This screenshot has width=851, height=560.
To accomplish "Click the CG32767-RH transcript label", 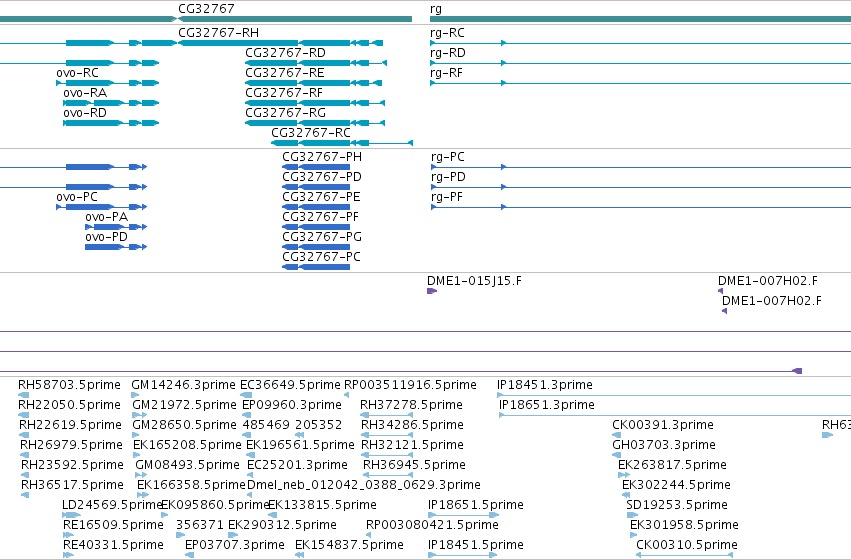I will pos(218,33).
